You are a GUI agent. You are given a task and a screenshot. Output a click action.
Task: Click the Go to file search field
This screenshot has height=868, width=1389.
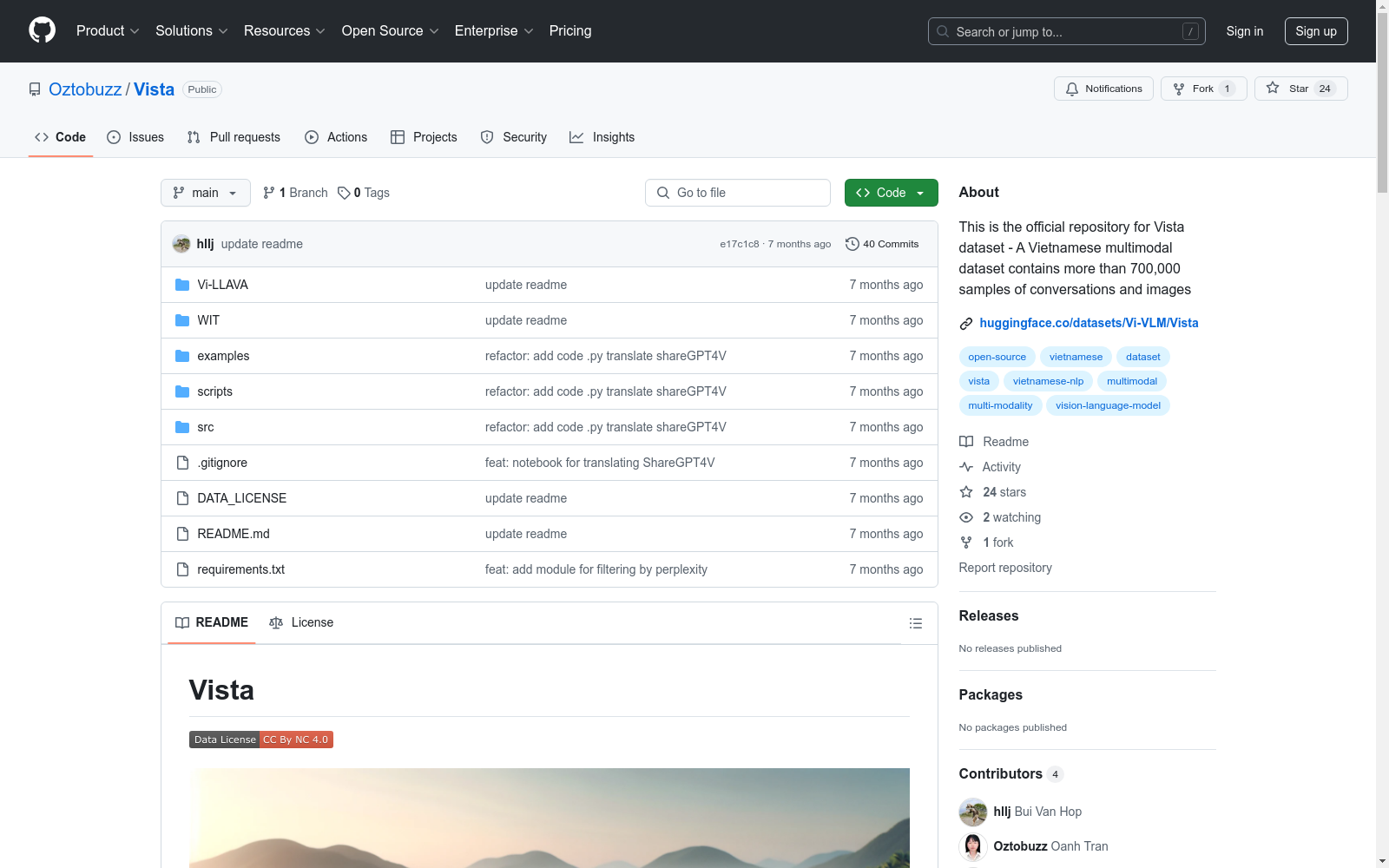[x=738, y=193]
